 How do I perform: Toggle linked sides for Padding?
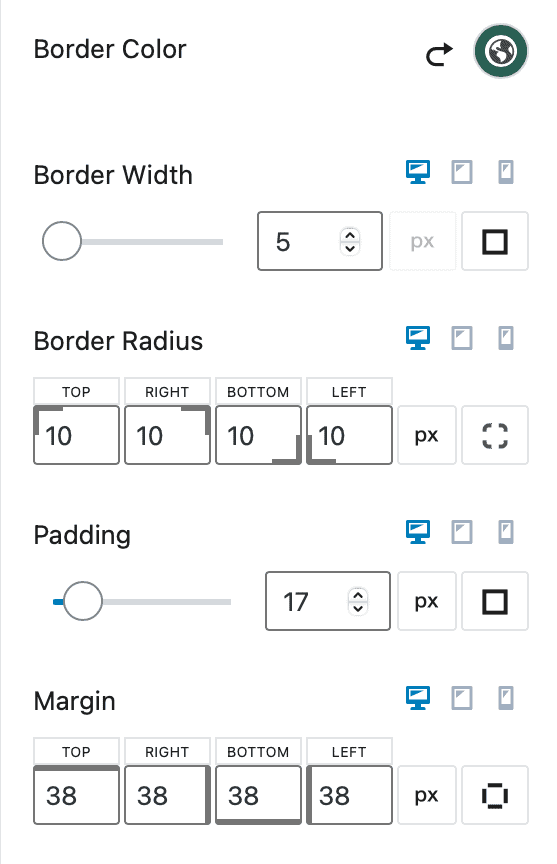pos(495,601)
